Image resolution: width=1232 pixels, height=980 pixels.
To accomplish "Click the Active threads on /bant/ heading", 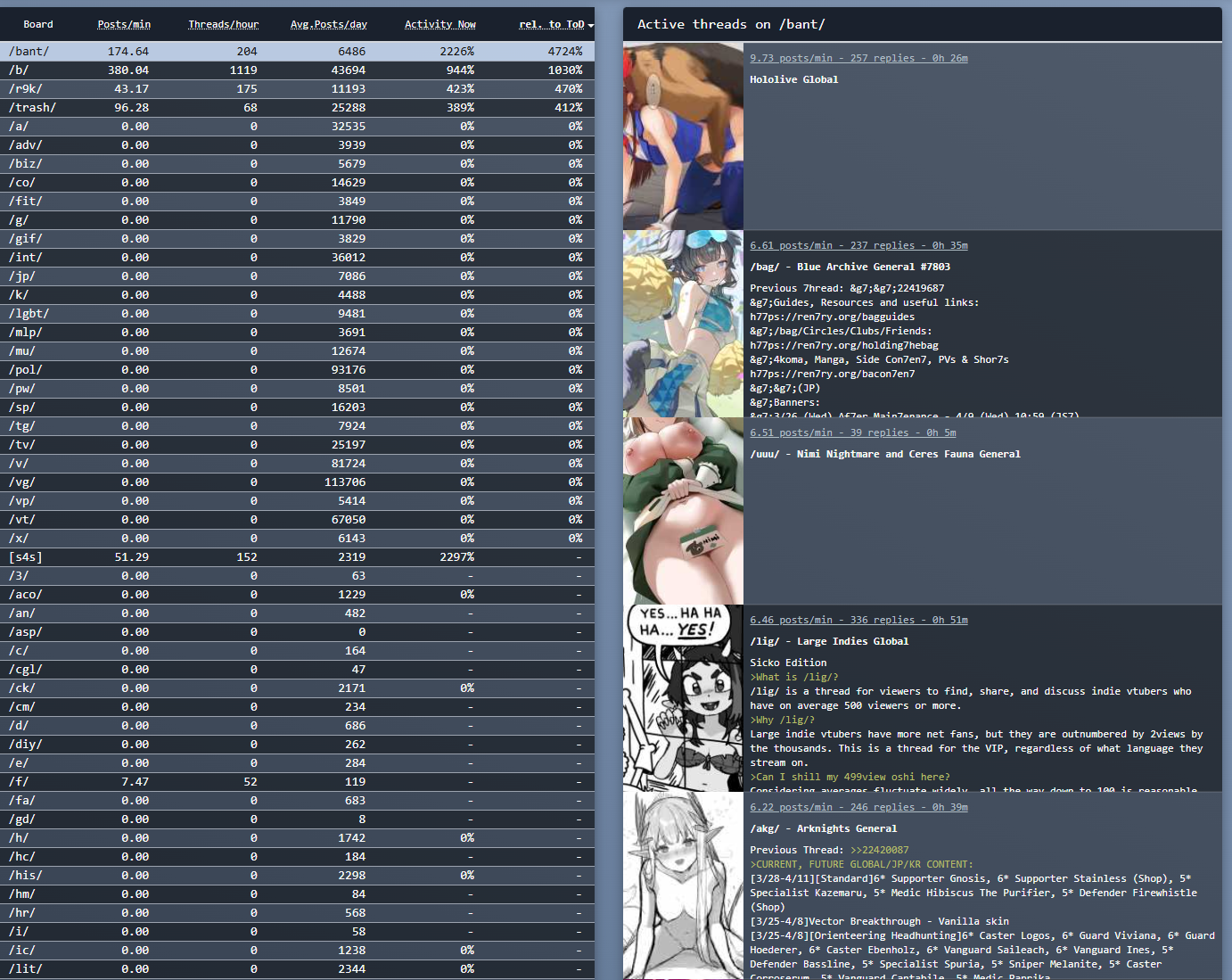I will 731,24.
